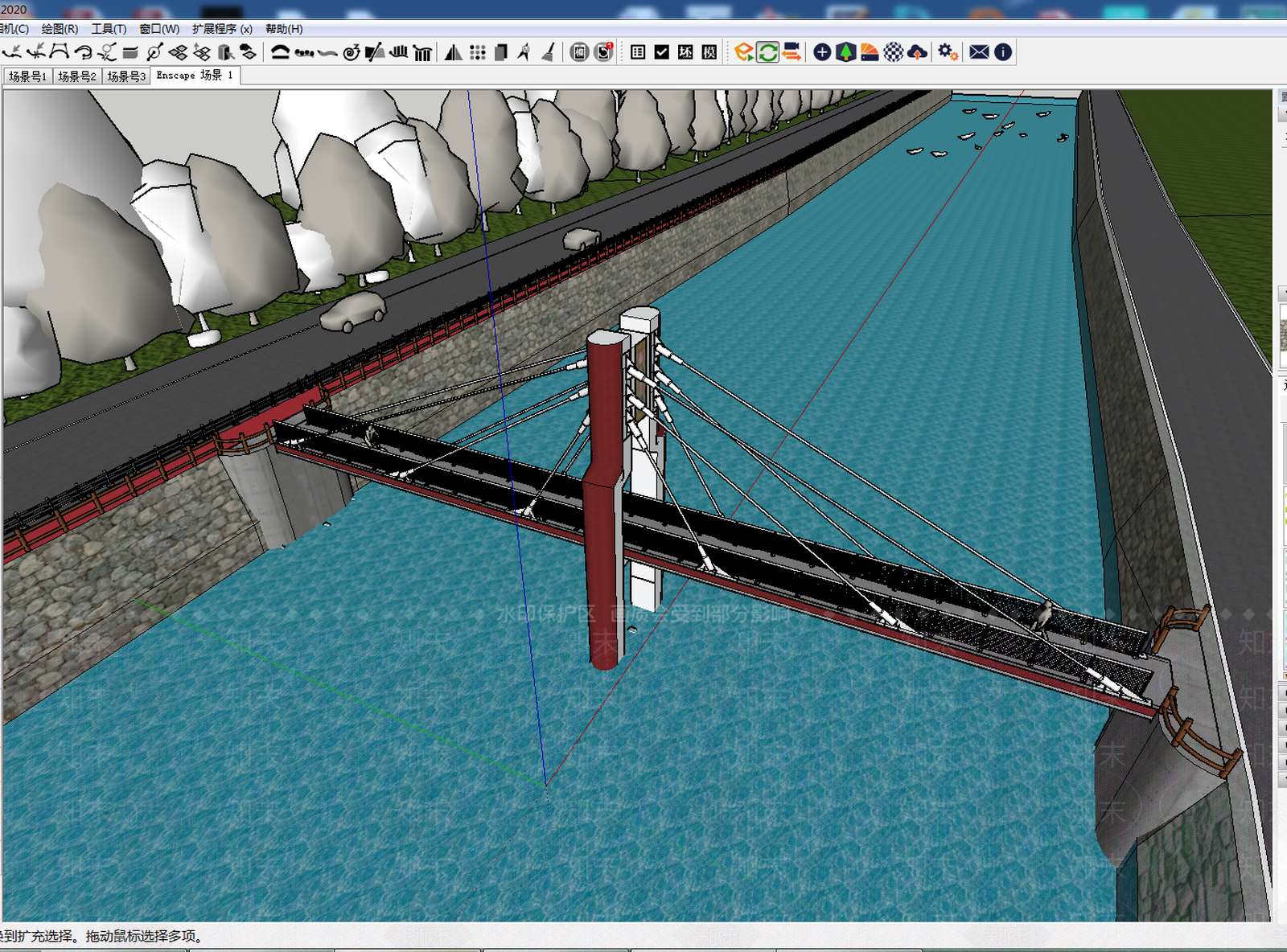Click the square 模 toolbar icon
Screen dimensions: 1287x952
click(x=709, y=52)
